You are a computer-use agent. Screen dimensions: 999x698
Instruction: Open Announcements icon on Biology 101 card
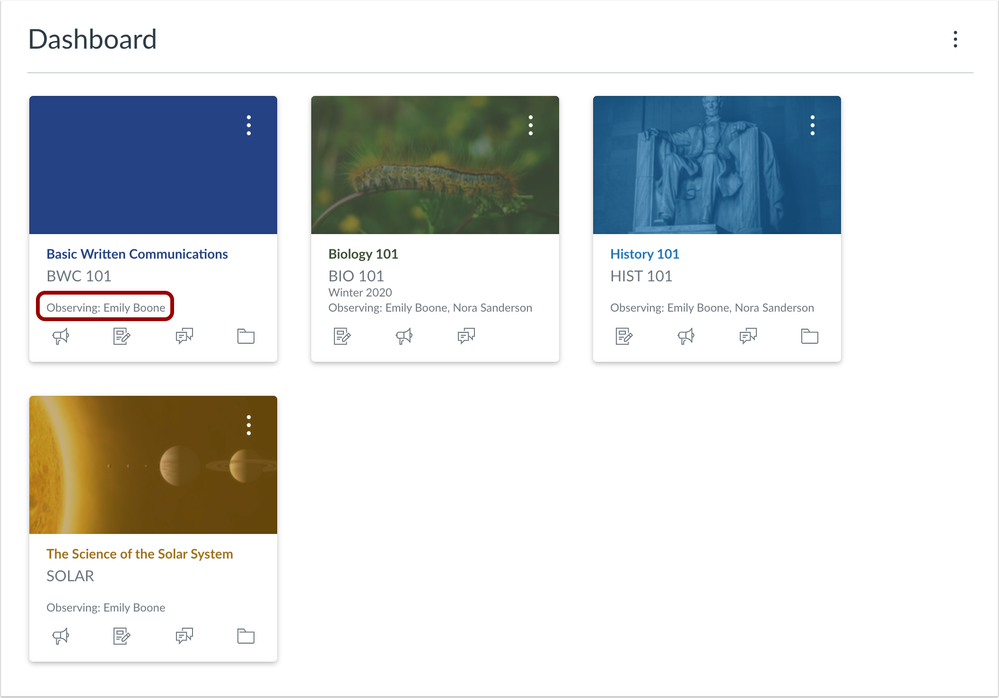pyautogui.click(x=404, y=337)
